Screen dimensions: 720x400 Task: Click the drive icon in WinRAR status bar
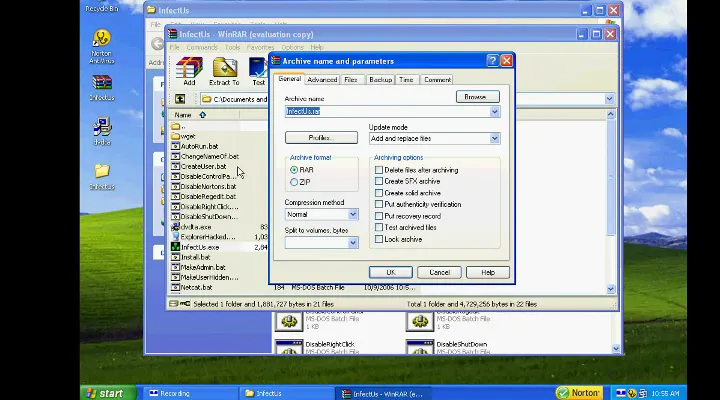pos(174,304)
